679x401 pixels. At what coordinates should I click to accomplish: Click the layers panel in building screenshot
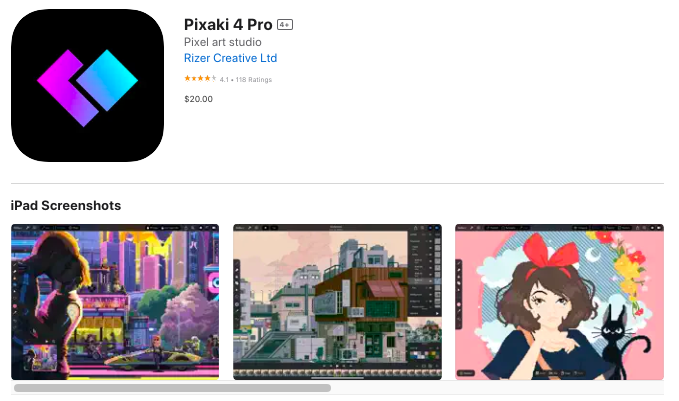pos(425,275)
